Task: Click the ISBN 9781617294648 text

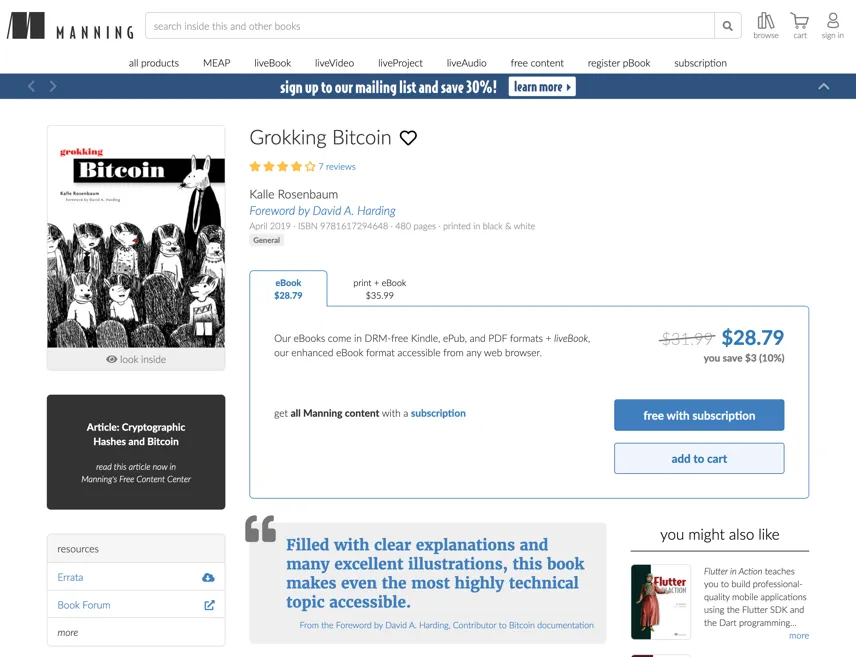Action: point(343,226)
